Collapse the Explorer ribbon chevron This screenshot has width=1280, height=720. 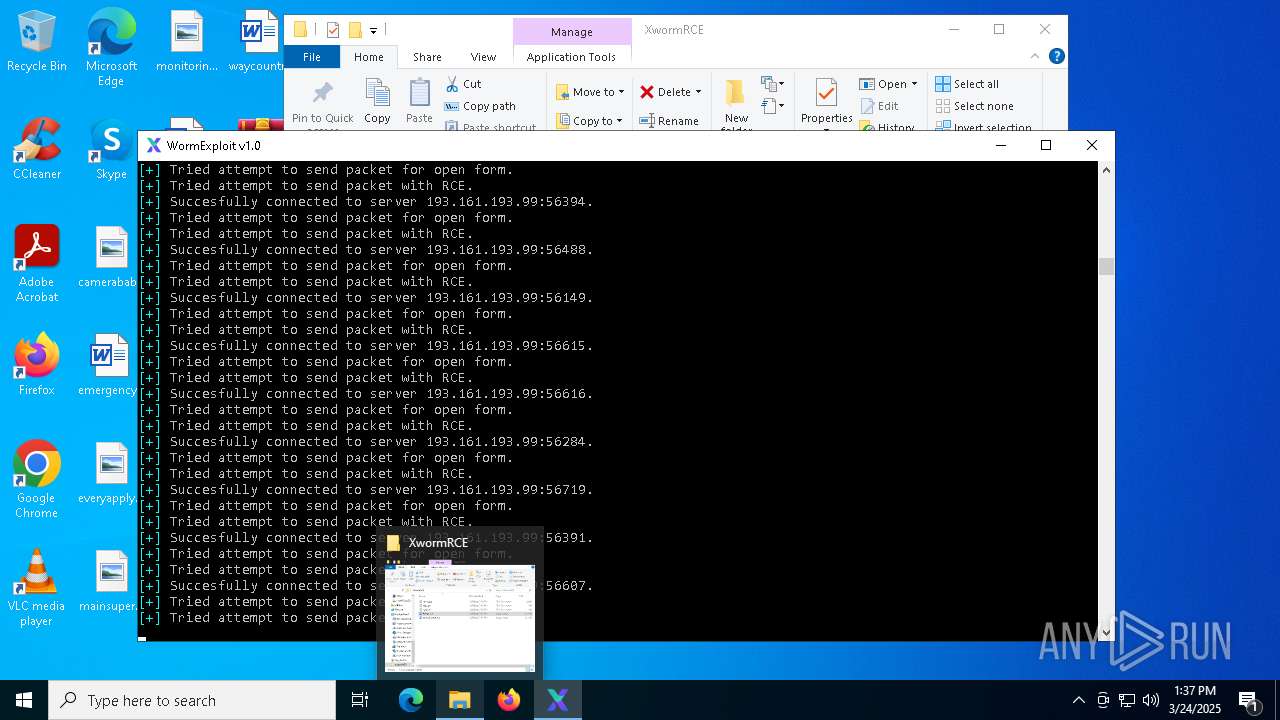point(1035,57)
